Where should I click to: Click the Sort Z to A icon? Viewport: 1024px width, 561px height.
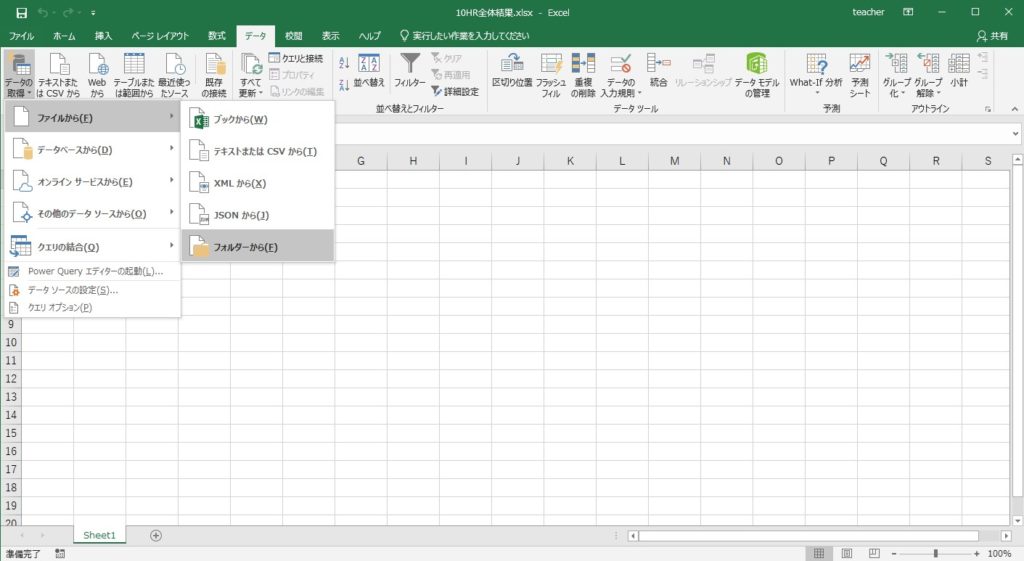coord(344,84)
